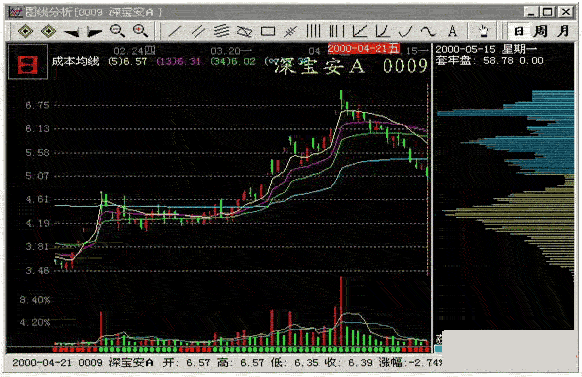Switch to monthly 月 chart period
The width and height of the screenshot is (582, 377).
pos(563,31)
